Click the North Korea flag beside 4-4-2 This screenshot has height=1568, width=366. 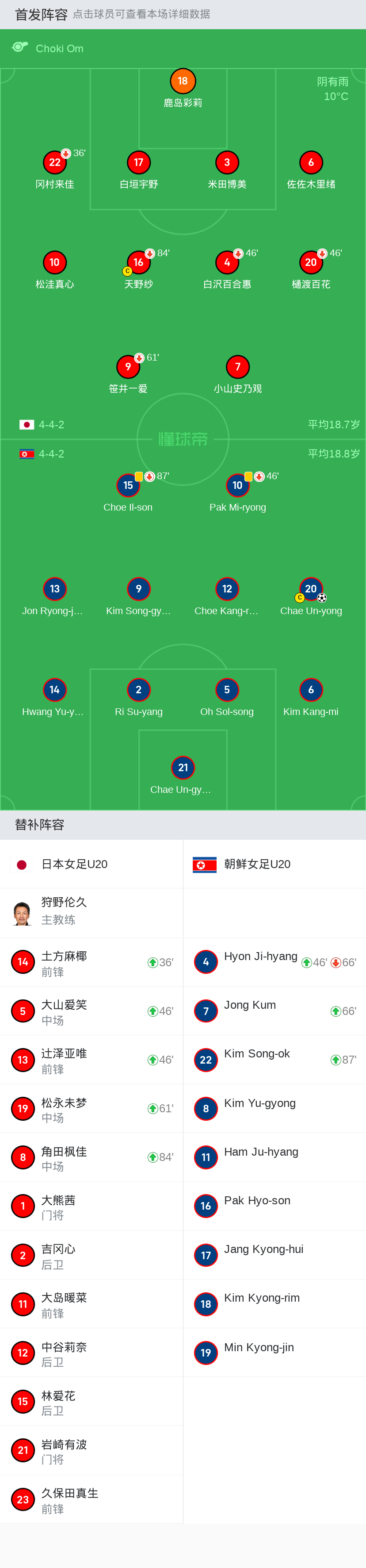click(x=27, y=454)
